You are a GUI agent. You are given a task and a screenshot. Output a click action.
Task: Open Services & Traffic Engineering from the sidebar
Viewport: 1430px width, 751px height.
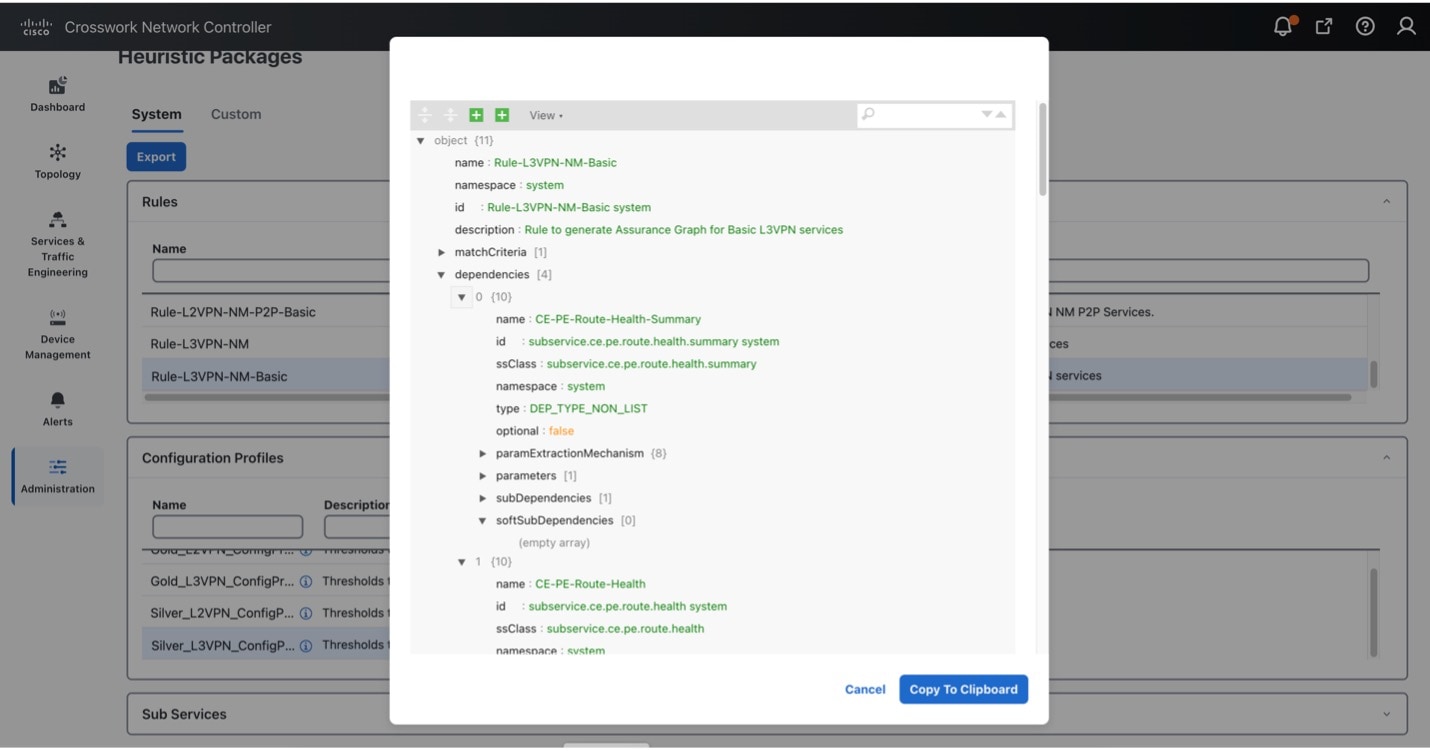pos(57,236)
